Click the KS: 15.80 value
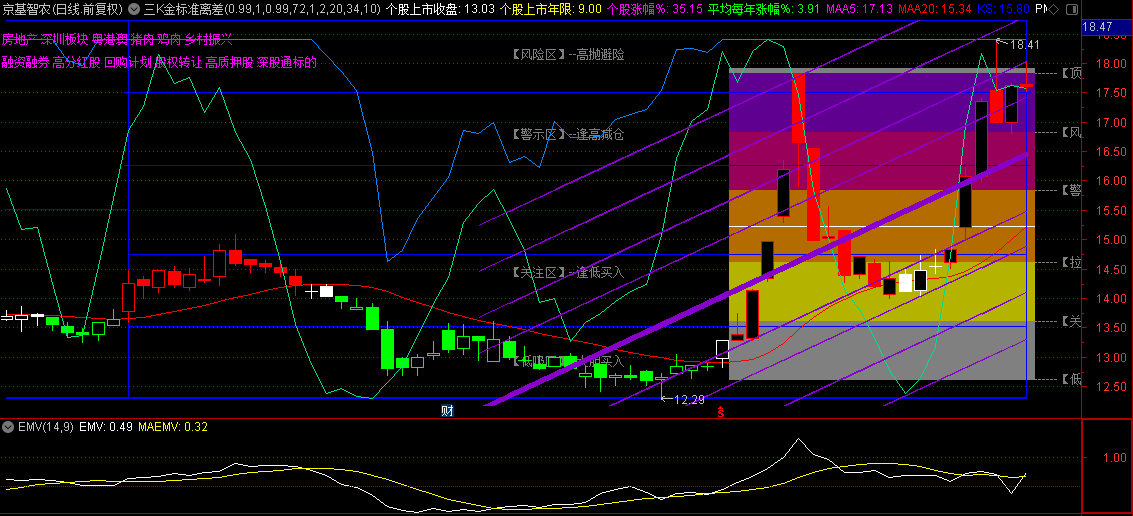 click(x=1004, y=9)
